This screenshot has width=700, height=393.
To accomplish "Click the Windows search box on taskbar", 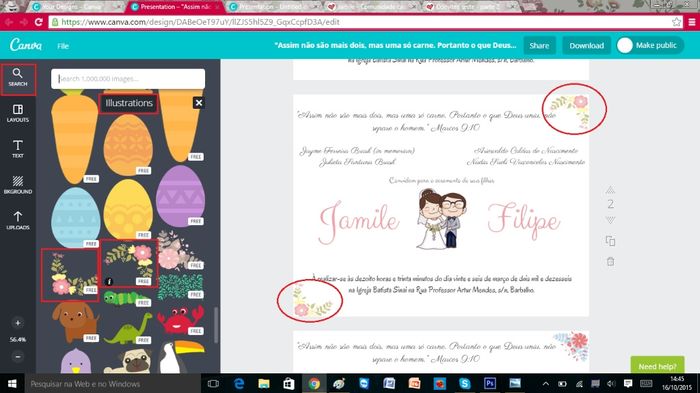I will pos(112,384).
